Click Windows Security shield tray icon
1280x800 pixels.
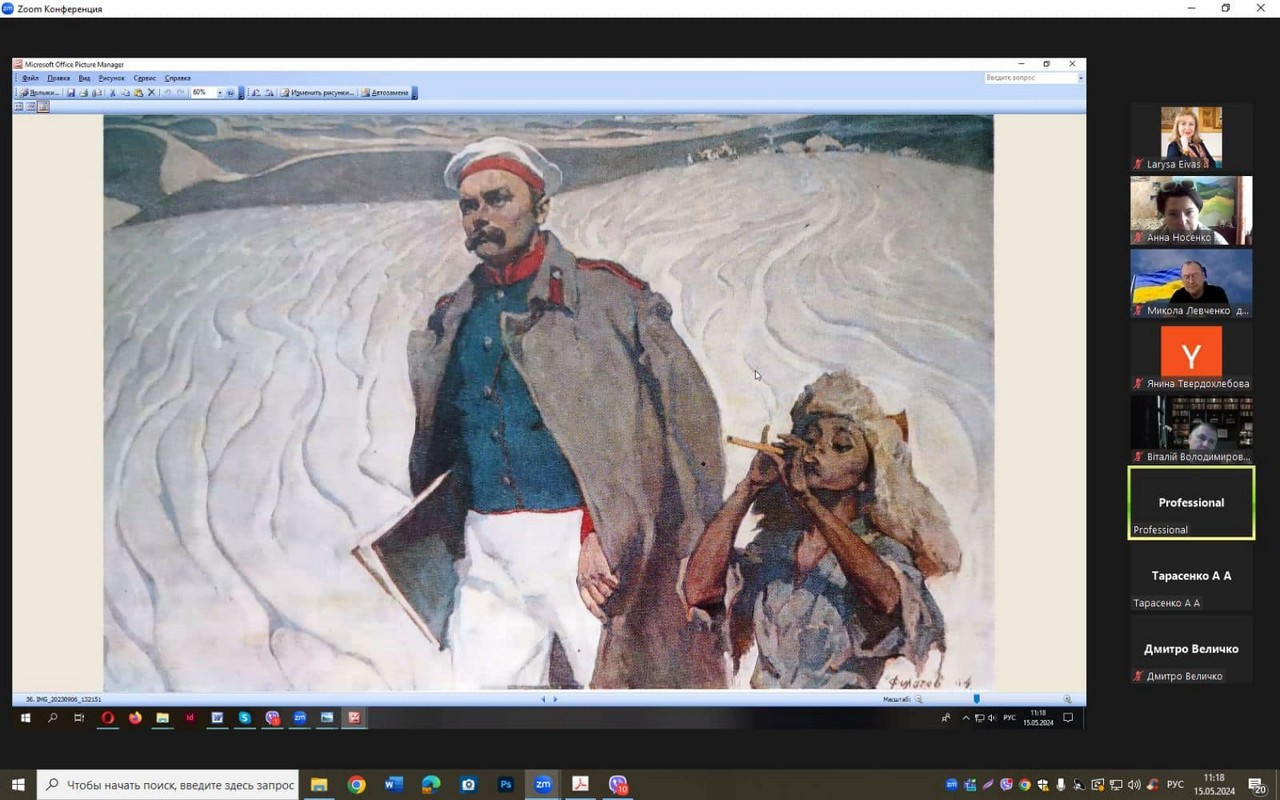pos(1043,785)
